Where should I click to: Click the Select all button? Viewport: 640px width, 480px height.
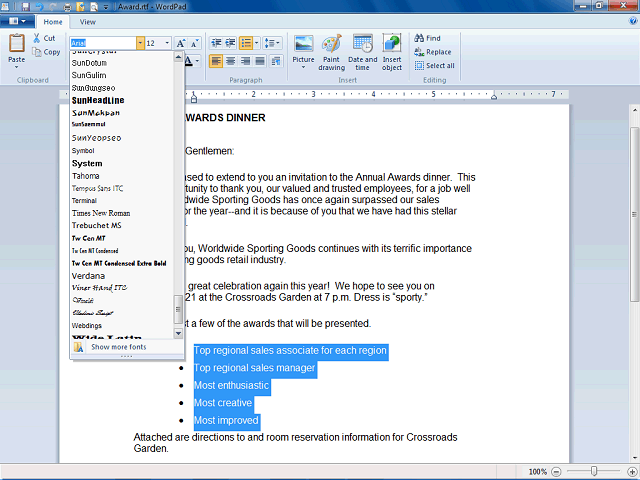coord(434,65)
